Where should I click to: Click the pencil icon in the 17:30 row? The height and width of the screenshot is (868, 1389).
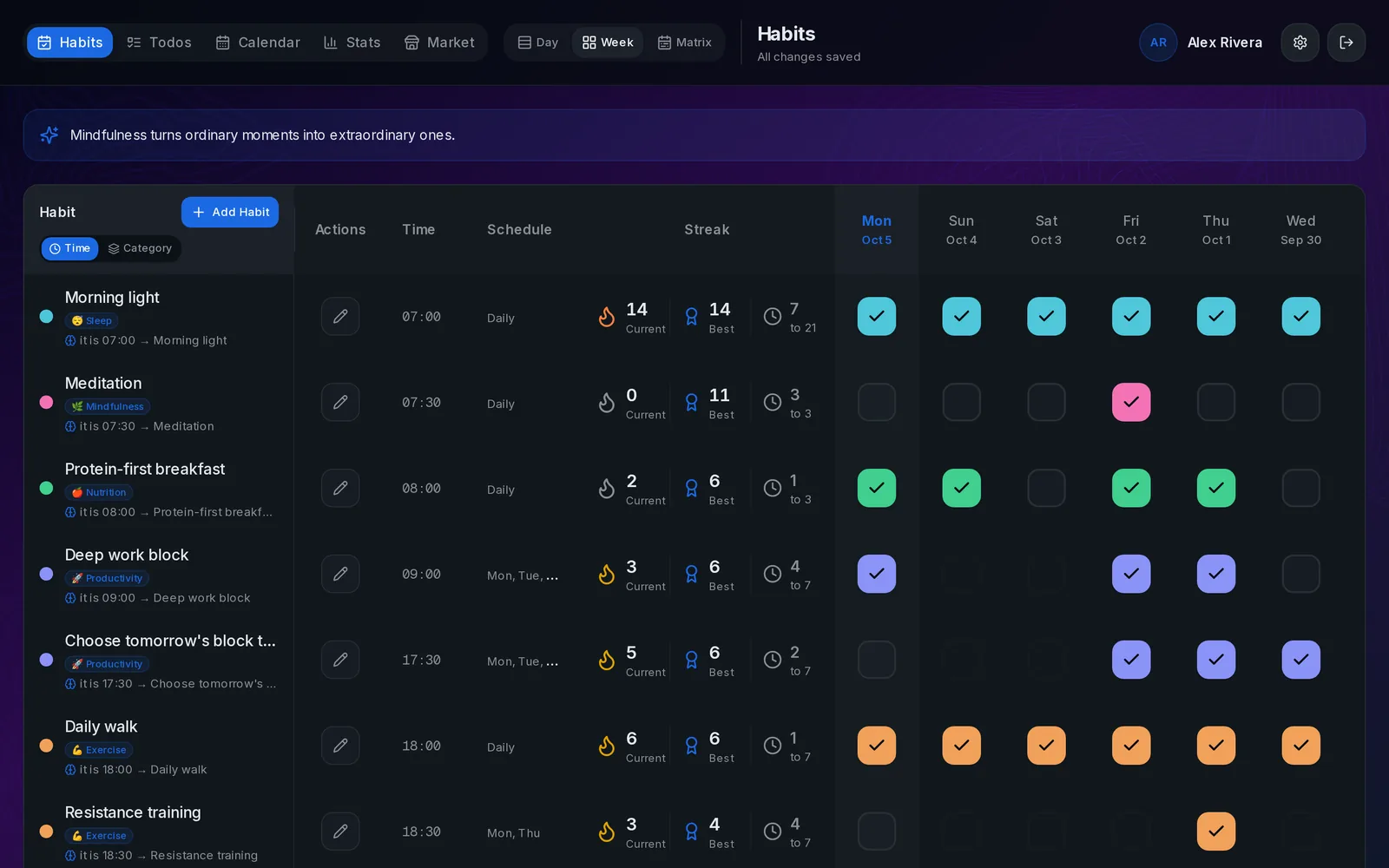(x=340, y=660)
